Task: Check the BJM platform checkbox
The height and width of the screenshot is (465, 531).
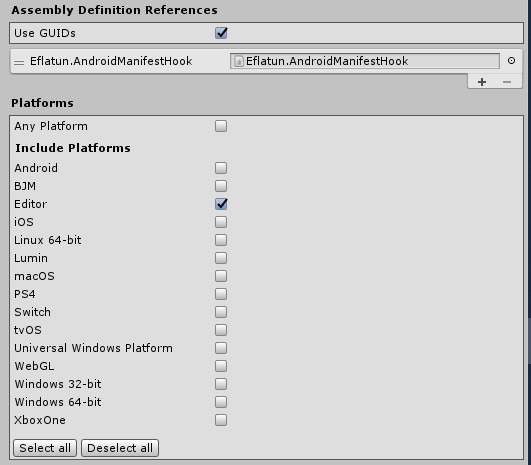Action: pos(221,186)
